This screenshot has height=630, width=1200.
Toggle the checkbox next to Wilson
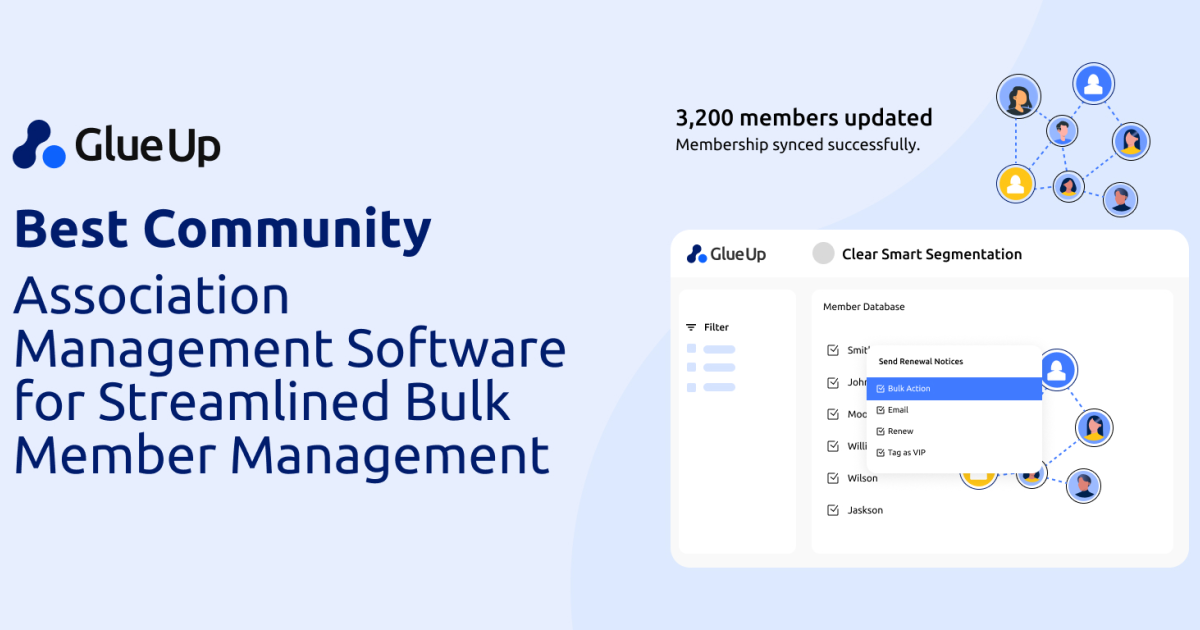click(x=832, y=478)
